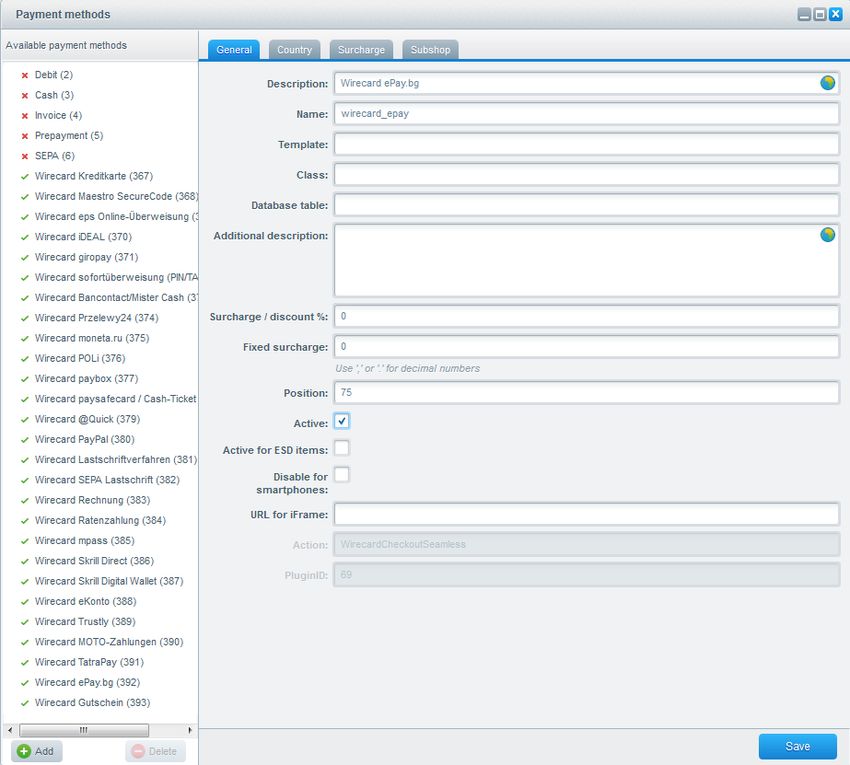
Task: Click the red X icon beside Debit (2)
Action: tap(24, 75)
